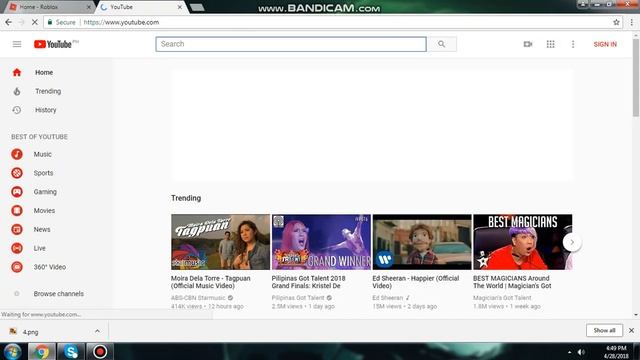Screen dimensions: 640x360
Task: Click the Best Magicians video thumbnail
Action: pyautogui.click(x=523, y=242)
